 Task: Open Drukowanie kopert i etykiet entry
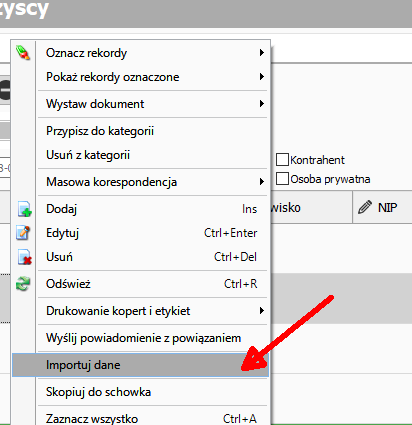coord(140,311)
